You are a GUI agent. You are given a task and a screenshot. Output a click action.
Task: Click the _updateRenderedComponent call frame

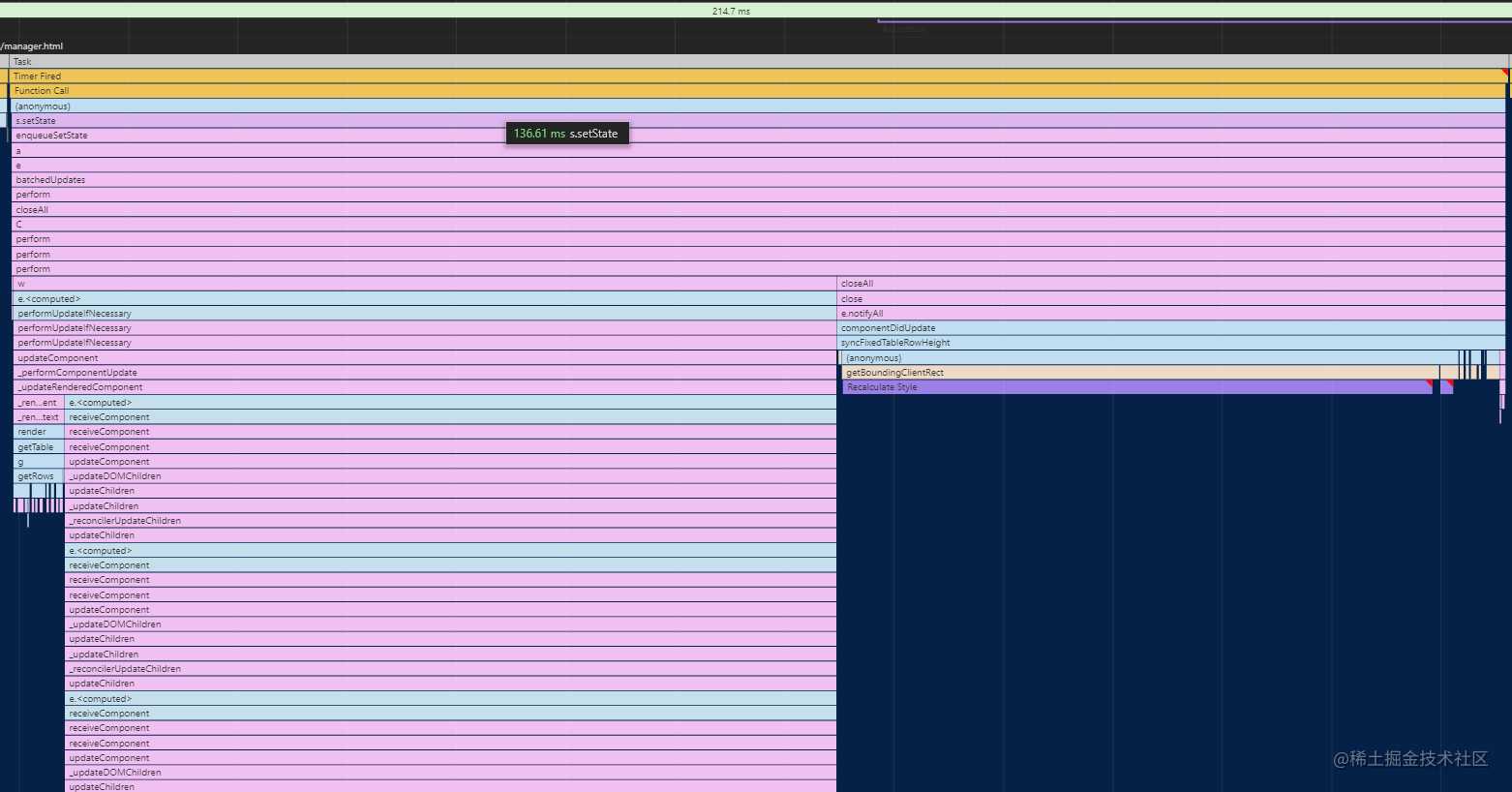pos(425,387)
